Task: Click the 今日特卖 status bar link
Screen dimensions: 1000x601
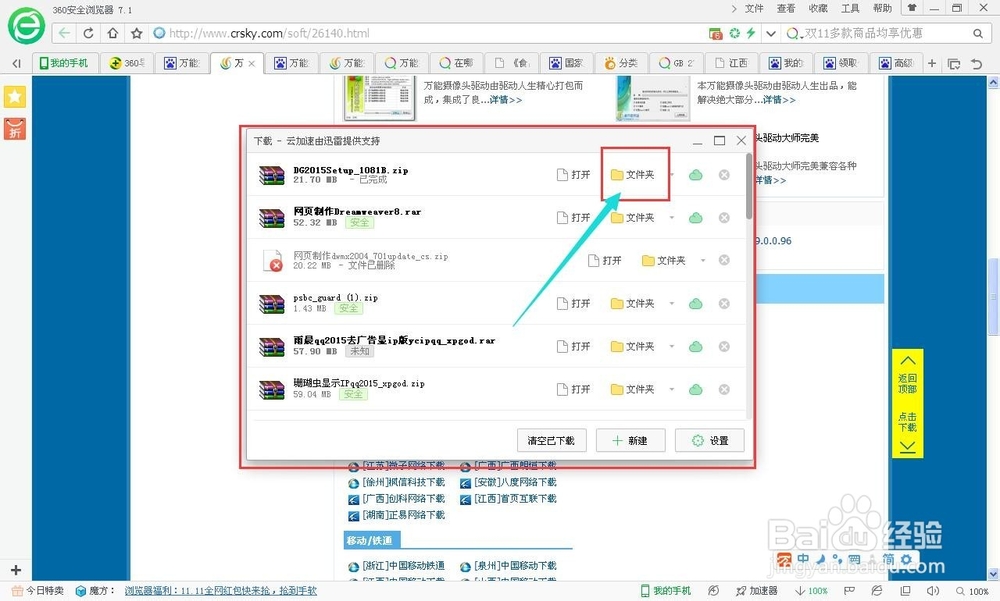Action: pyautogui.click(x=38, y=591)
